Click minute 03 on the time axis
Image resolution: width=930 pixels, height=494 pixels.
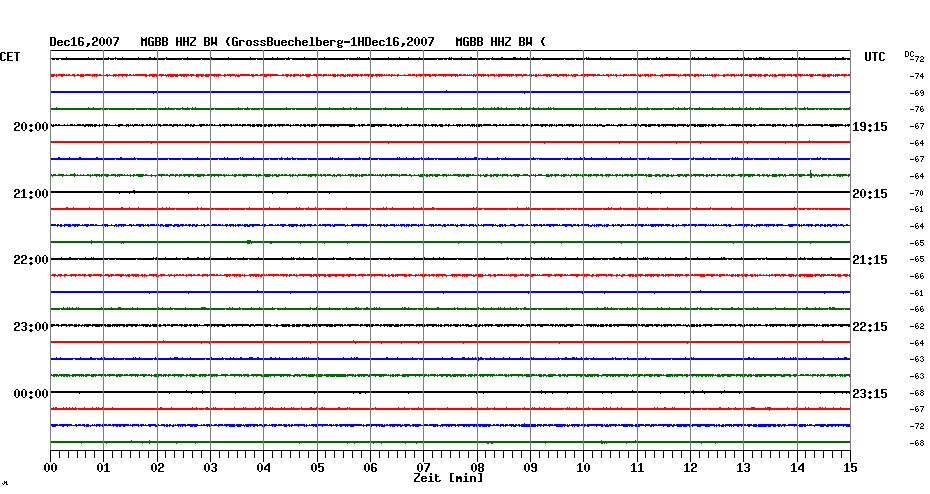211,468
